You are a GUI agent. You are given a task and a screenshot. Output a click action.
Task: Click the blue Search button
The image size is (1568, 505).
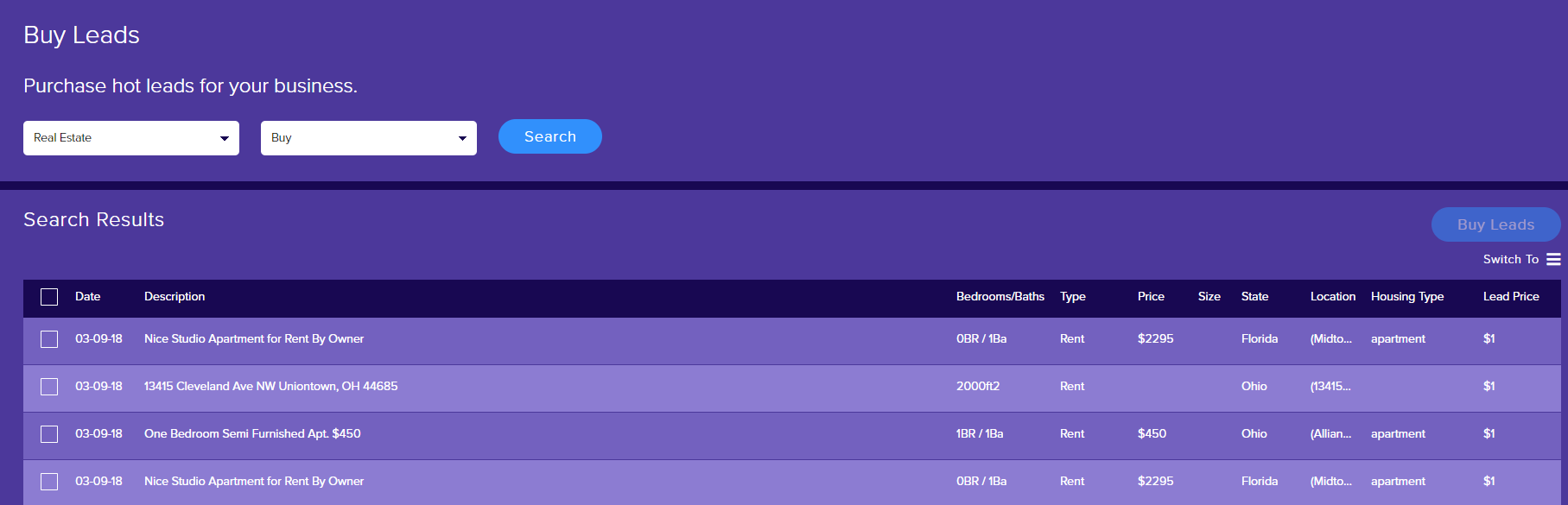(x=550, y=136)
